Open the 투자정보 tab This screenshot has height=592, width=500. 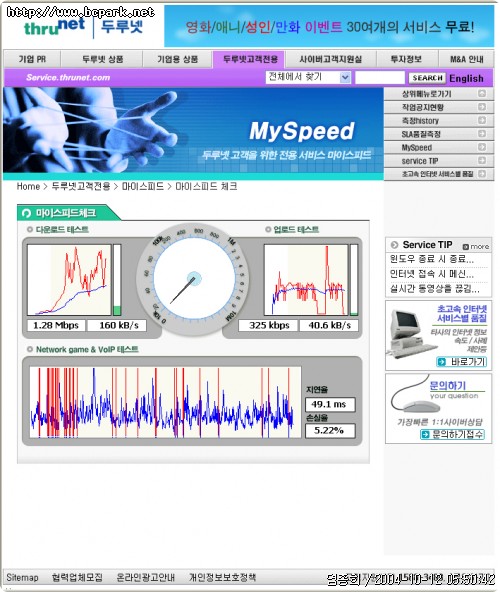tap(406, 59)
